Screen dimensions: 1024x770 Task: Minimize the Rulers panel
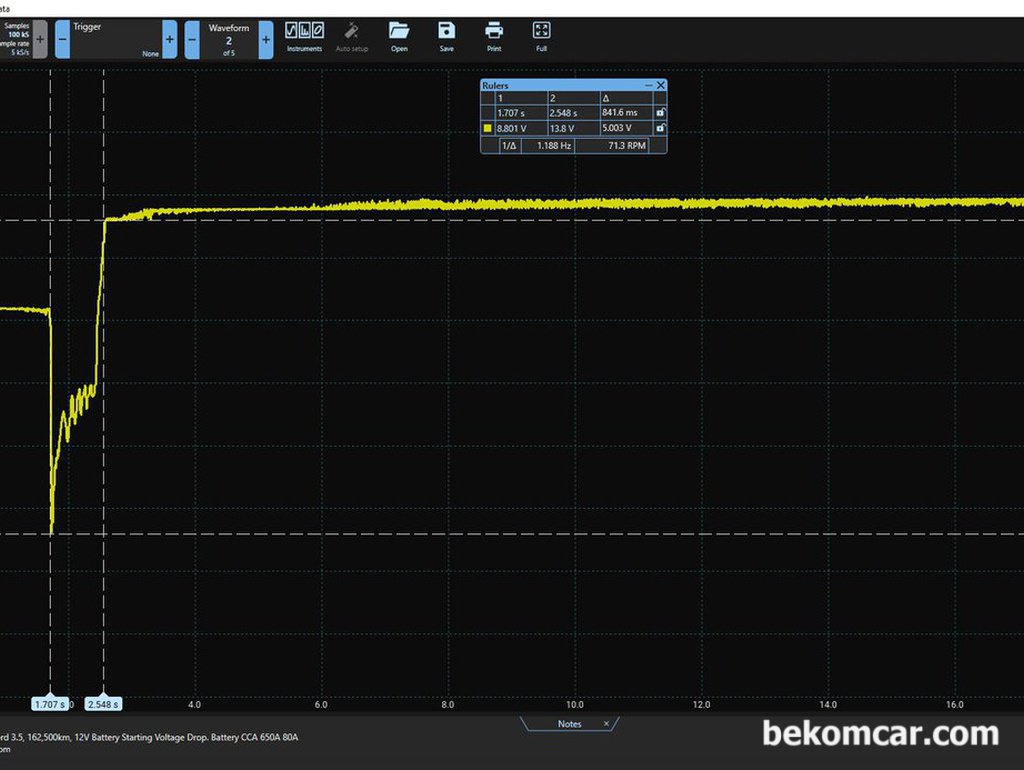648,86
